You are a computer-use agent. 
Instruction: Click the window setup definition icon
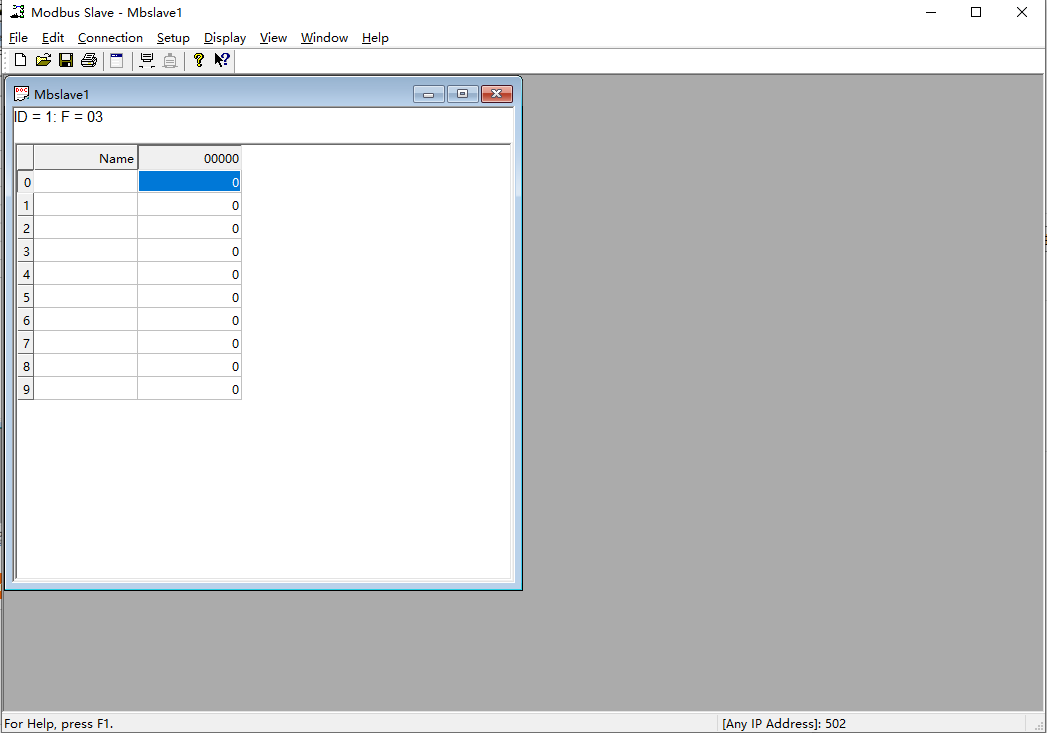point(117,60)
